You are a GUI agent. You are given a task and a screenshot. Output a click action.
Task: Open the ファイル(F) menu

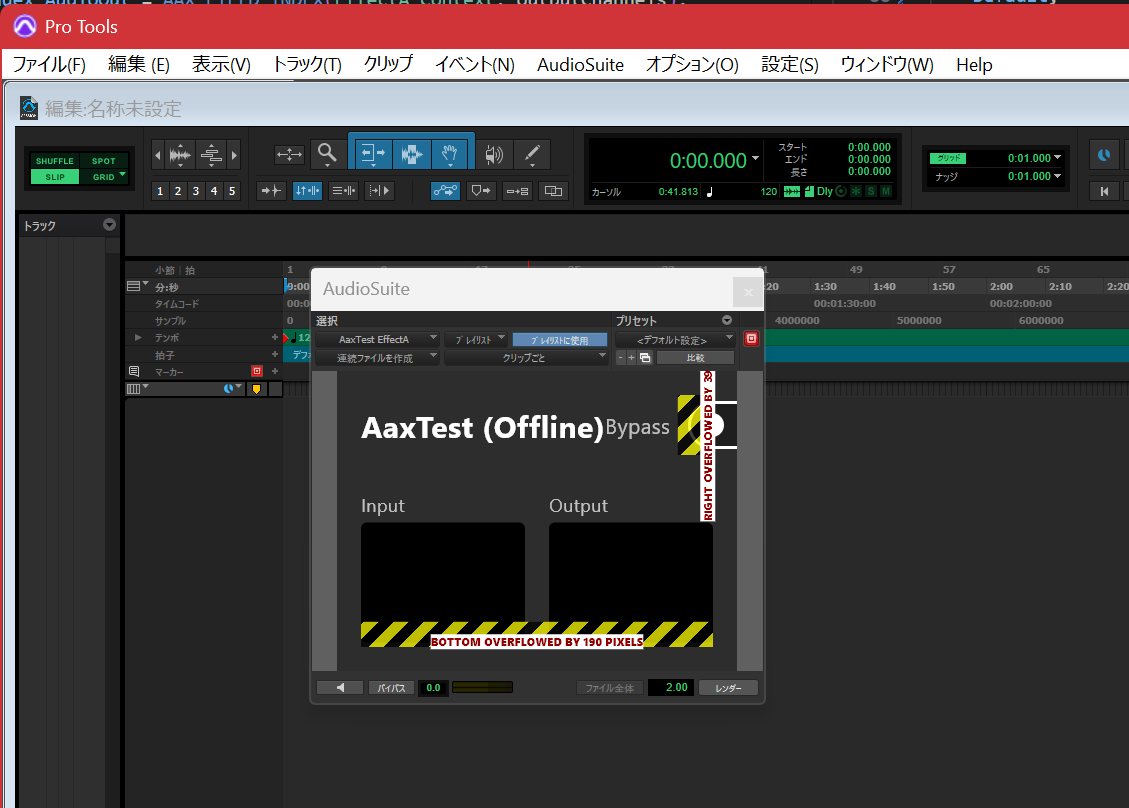pyautogui.click(x=49, y=65)
